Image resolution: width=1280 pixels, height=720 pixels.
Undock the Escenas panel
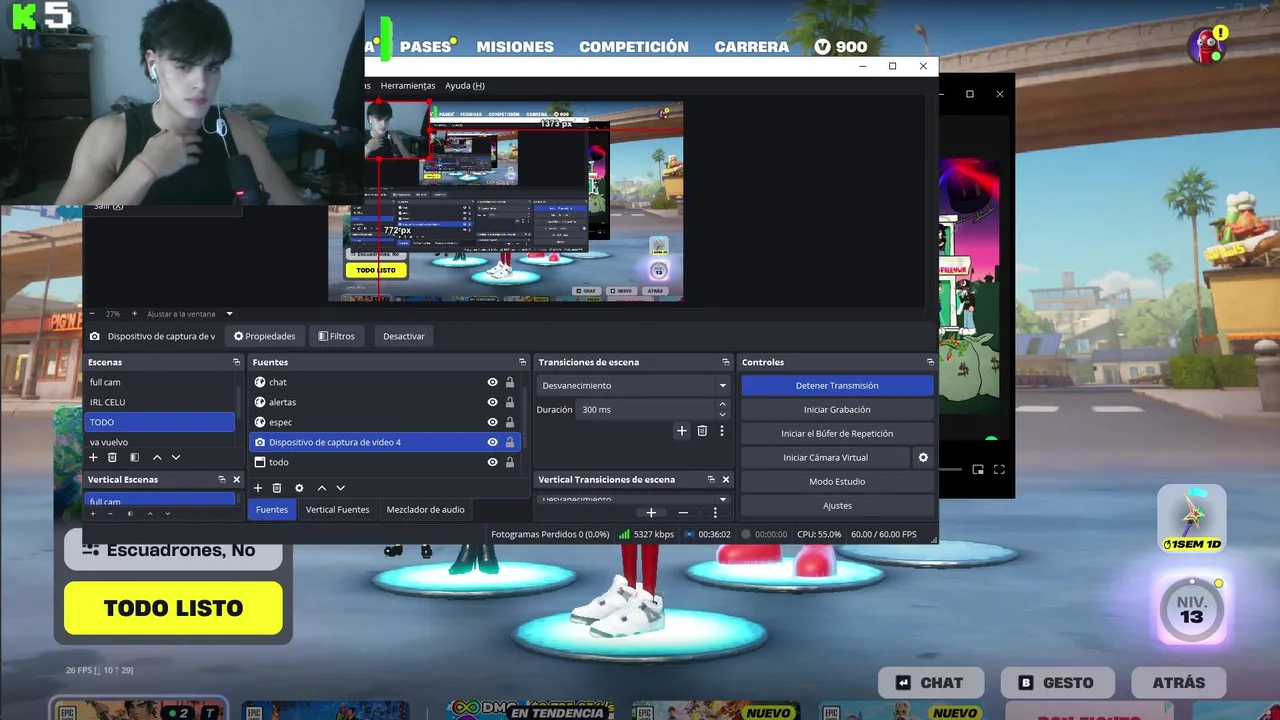tap(237, 362)
